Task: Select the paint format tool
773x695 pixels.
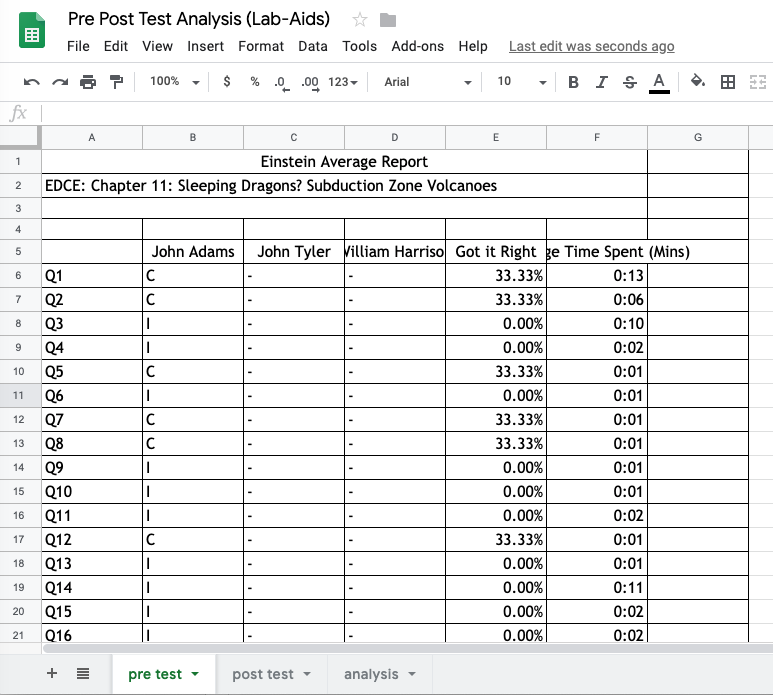Action: tap(116, 82)
